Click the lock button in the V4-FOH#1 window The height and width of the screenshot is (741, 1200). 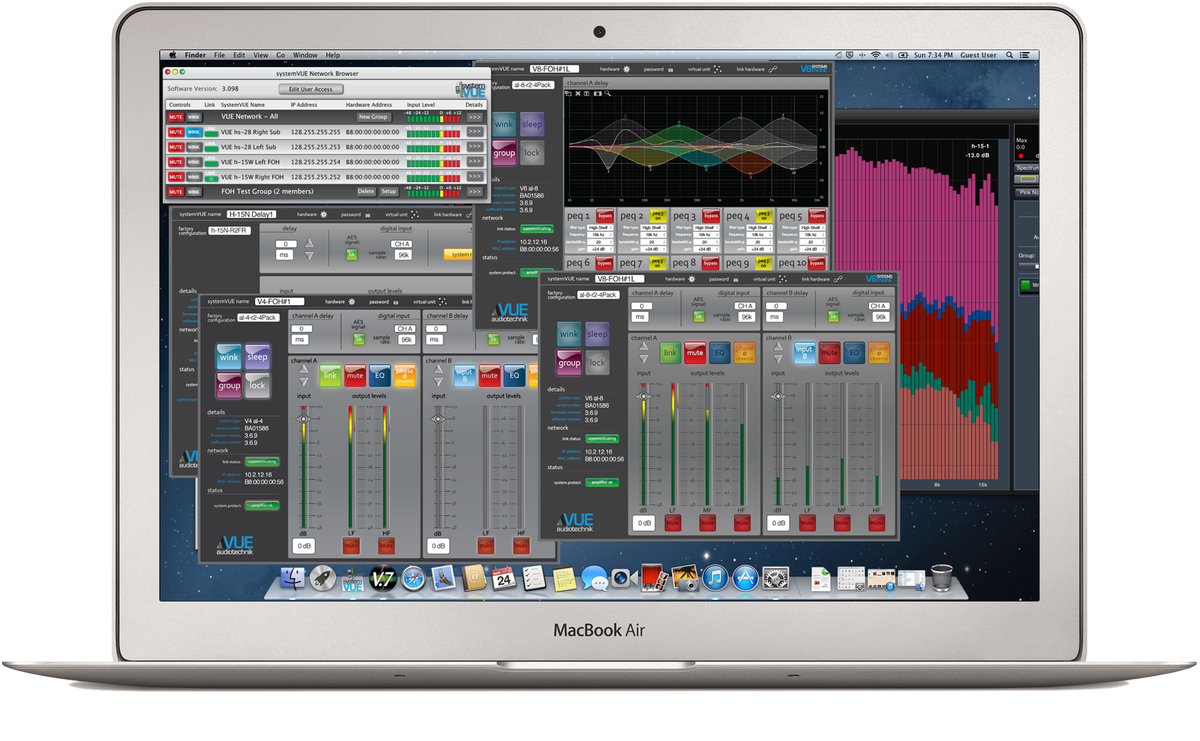pyautogui.click(x=257, y=384)
